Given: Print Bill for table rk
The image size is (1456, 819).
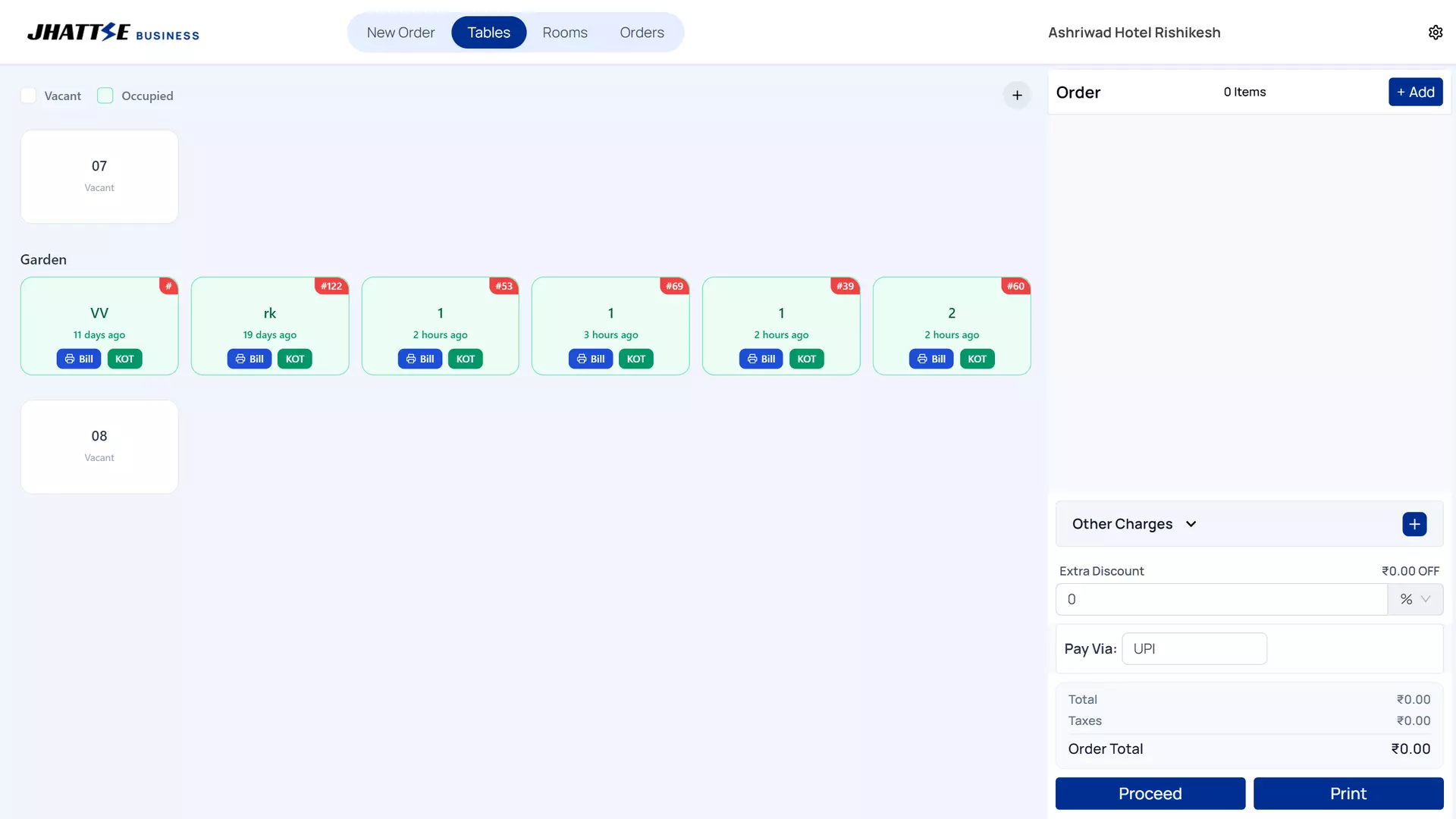Looking at the screenshot, I should [x=249, y=359].
